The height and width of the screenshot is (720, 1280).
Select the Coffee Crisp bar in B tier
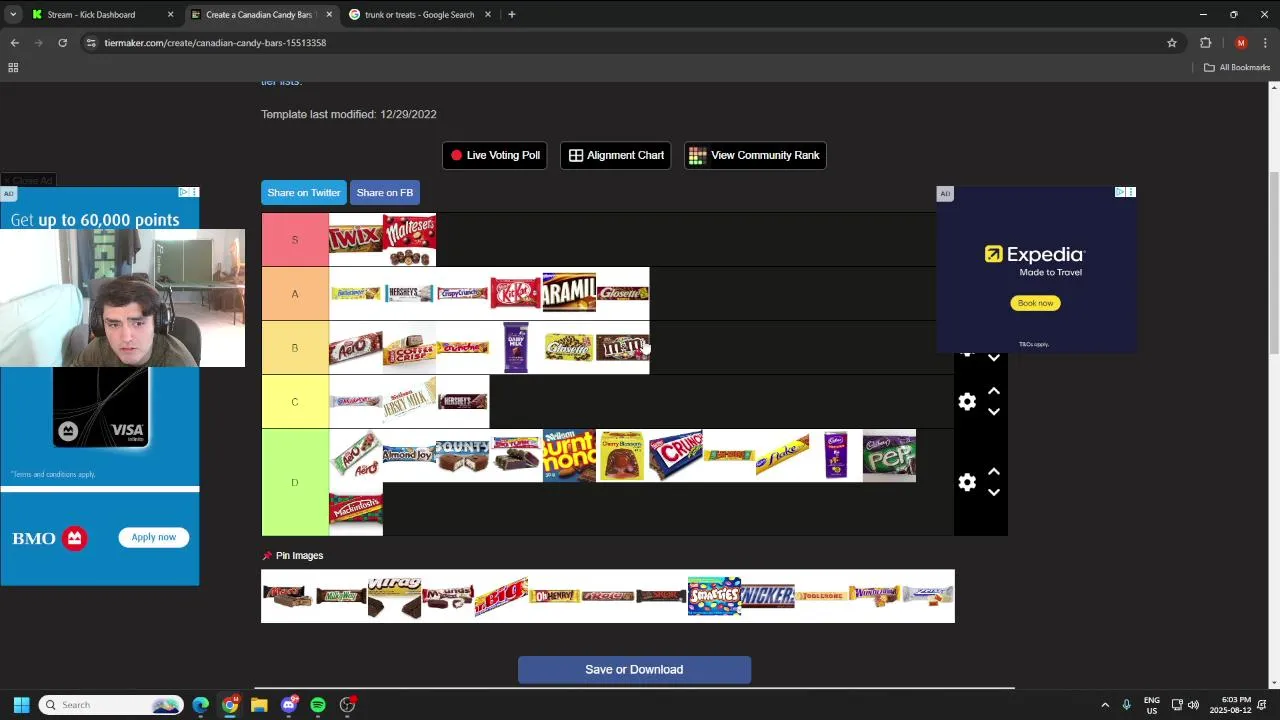coord(409,348)
